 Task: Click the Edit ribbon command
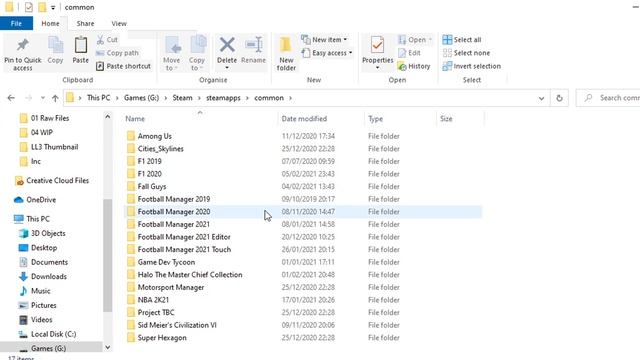[x=409, y=53]
